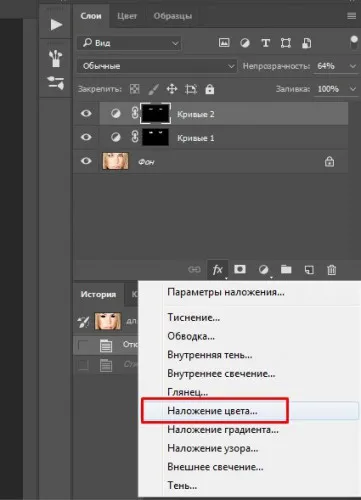Switch to the История tab
The width and height of the screenshot is (361, 500).
(98, 294)
